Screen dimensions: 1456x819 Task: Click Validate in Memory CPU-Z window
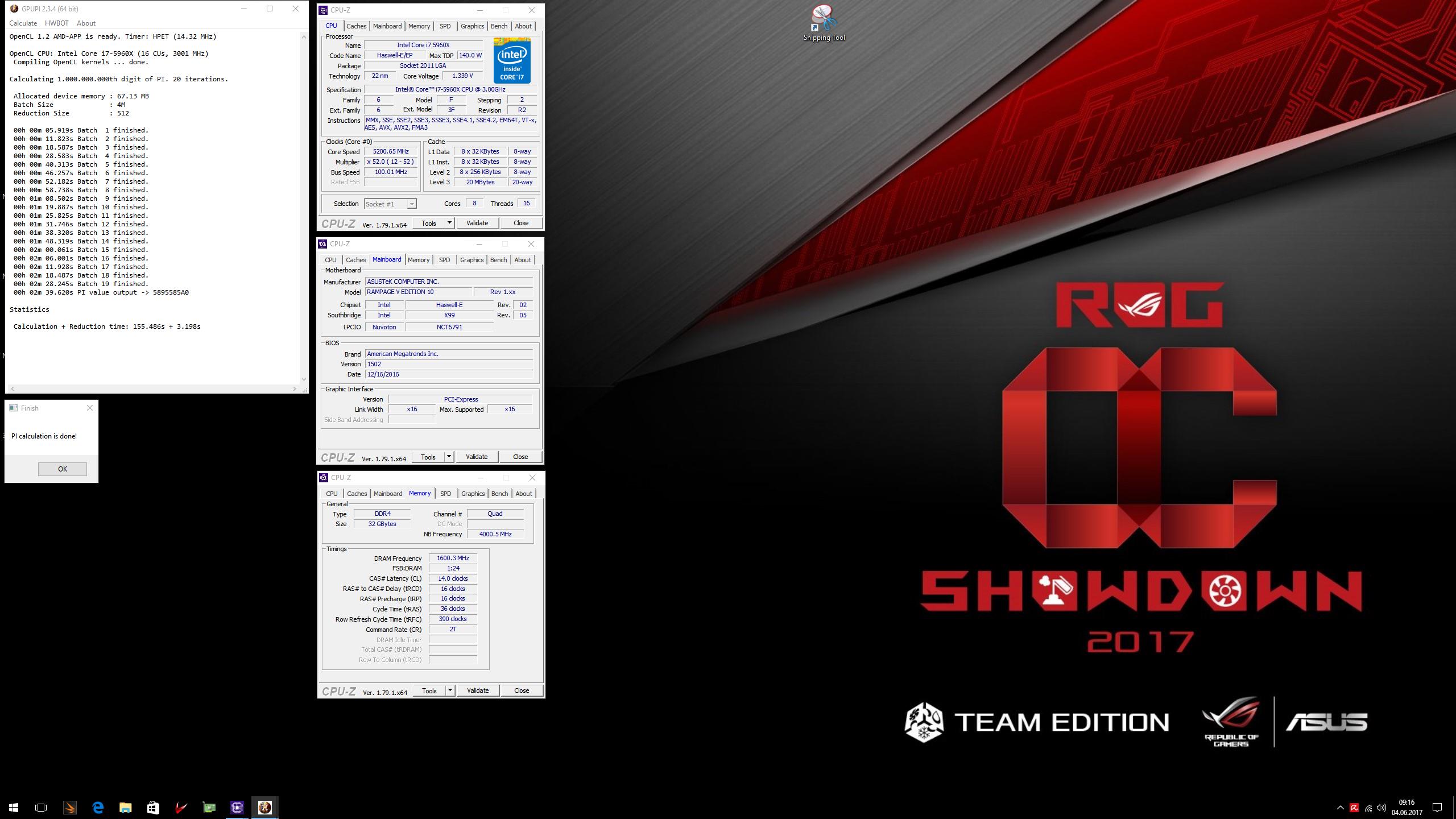click(x=478, y=690)
